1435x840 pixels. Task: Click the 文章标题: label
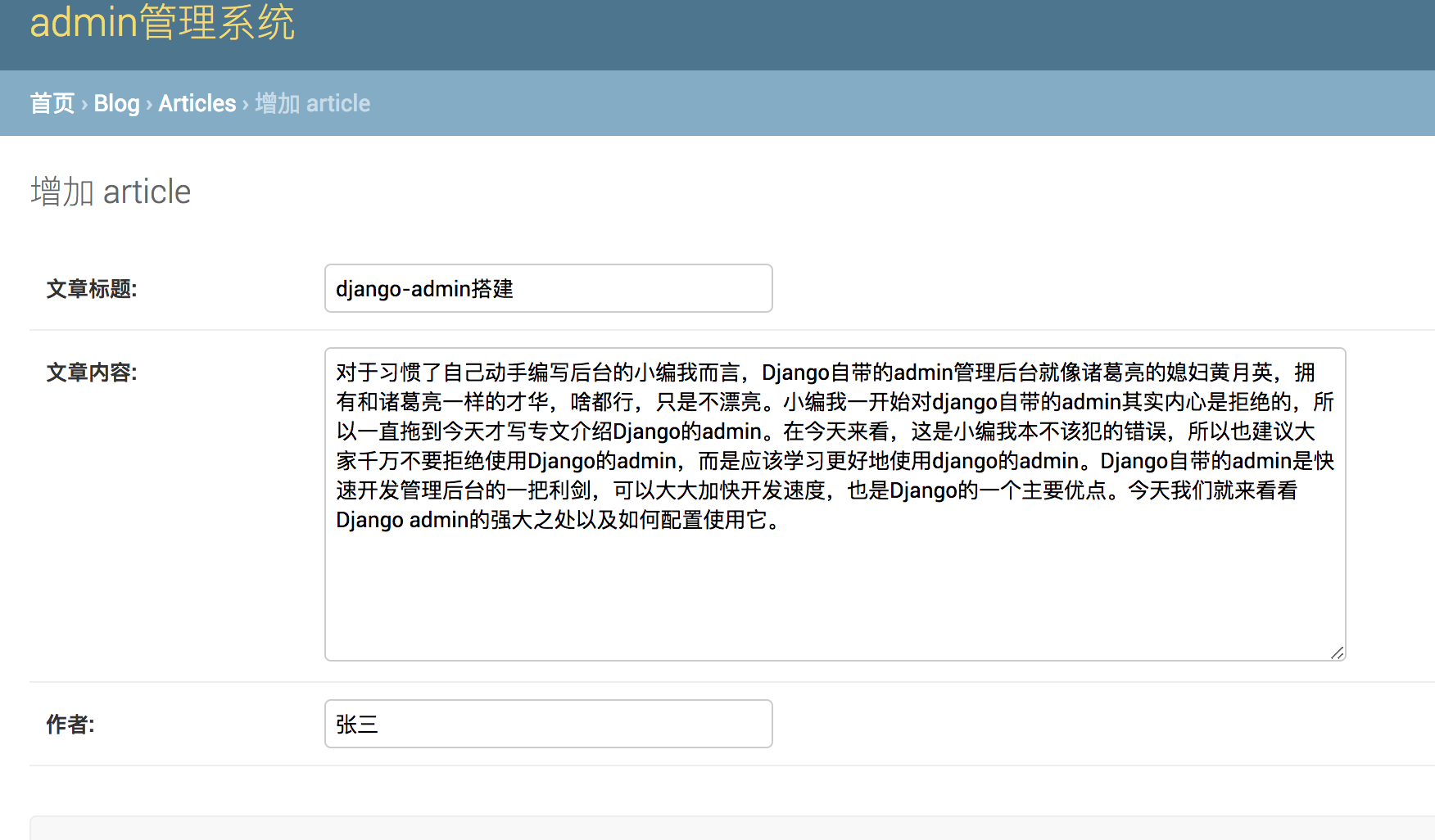92,289
